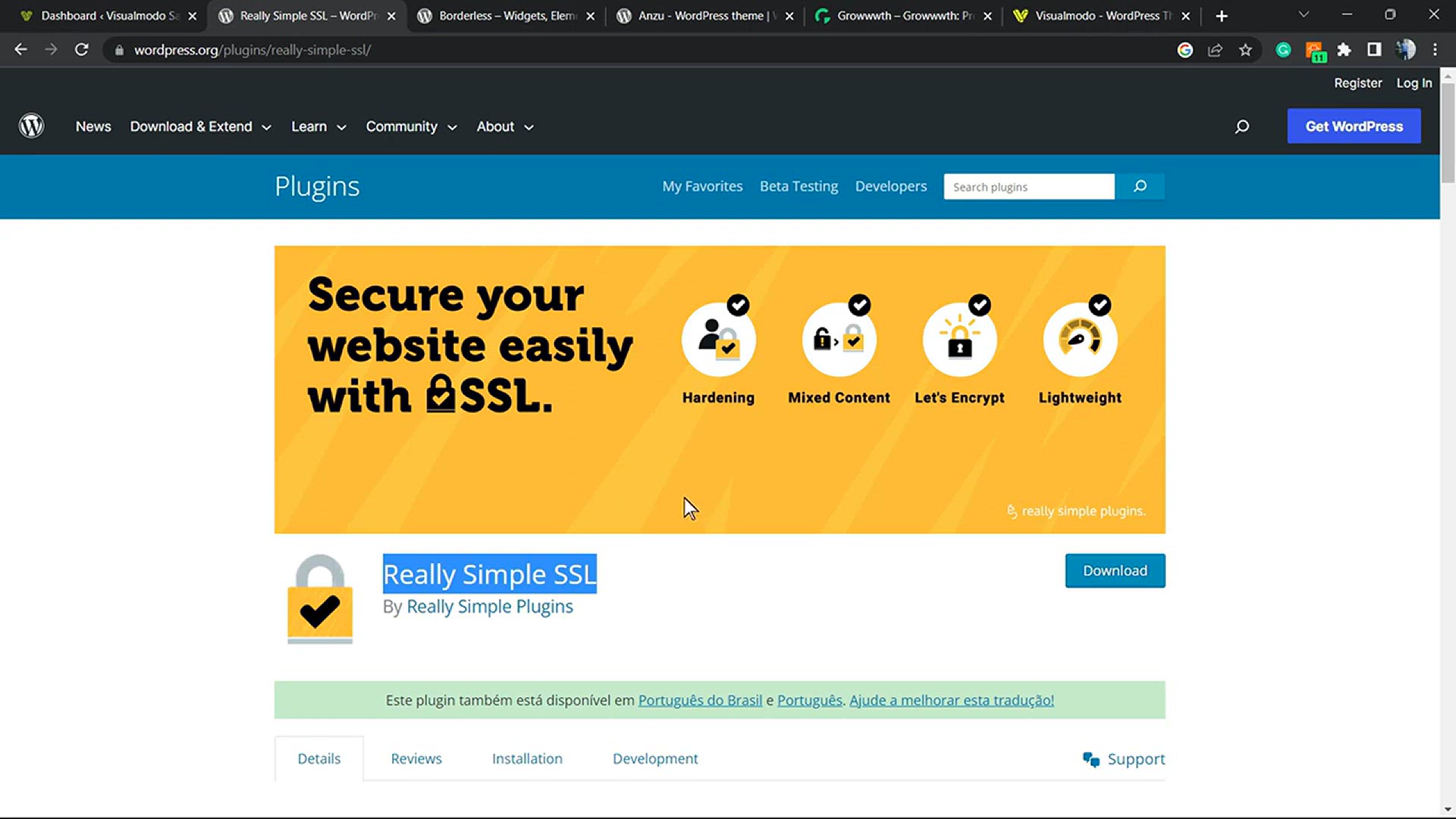Select the Details tab
The image size is (1456, 819).
click(319, 758)
